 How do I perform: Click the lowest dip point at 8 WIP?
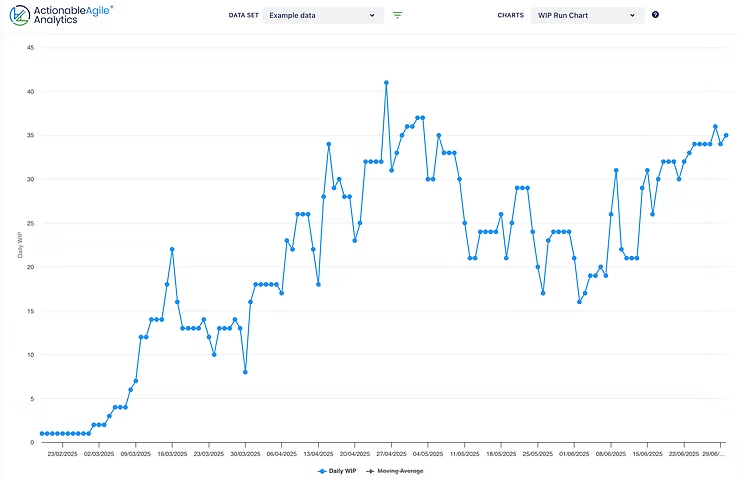pos(245,372)
